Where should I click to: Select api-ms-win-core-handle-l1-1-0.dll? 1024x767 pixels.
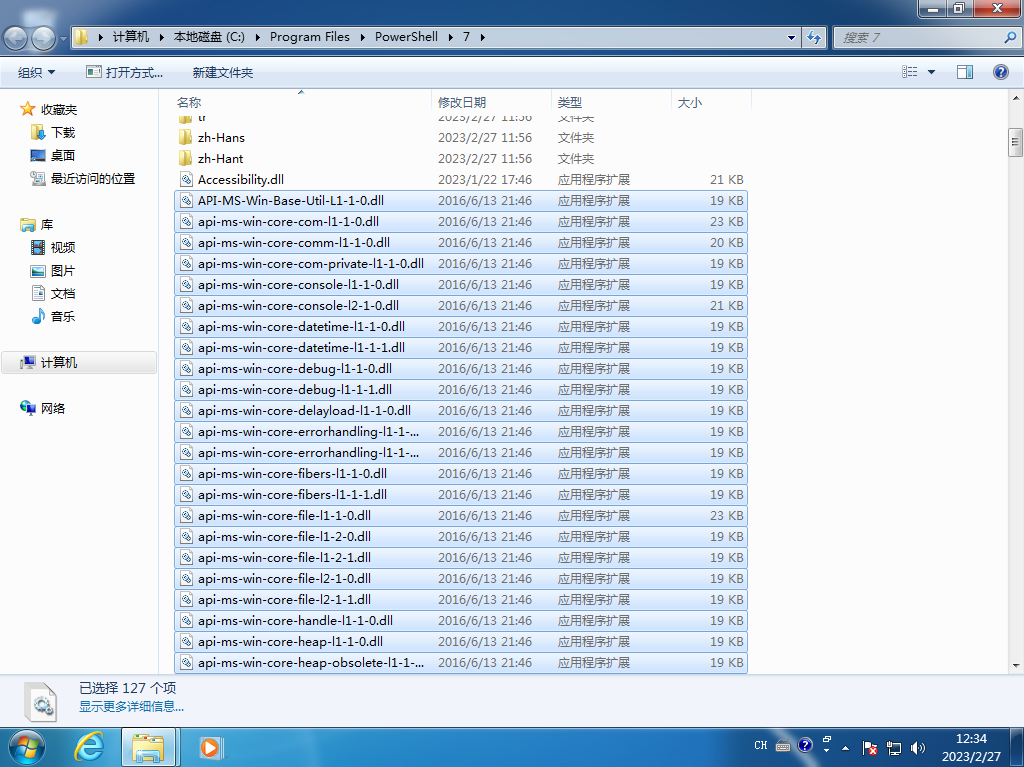(x=461, y=621)
